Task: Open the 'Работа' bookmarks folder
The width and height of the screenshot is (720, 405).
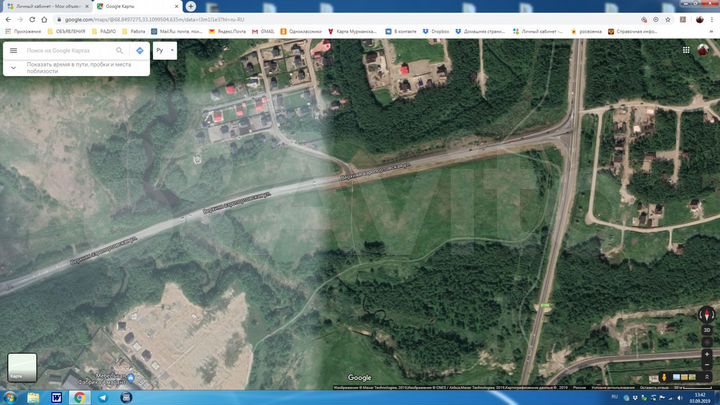Action: tap(134, 32)
